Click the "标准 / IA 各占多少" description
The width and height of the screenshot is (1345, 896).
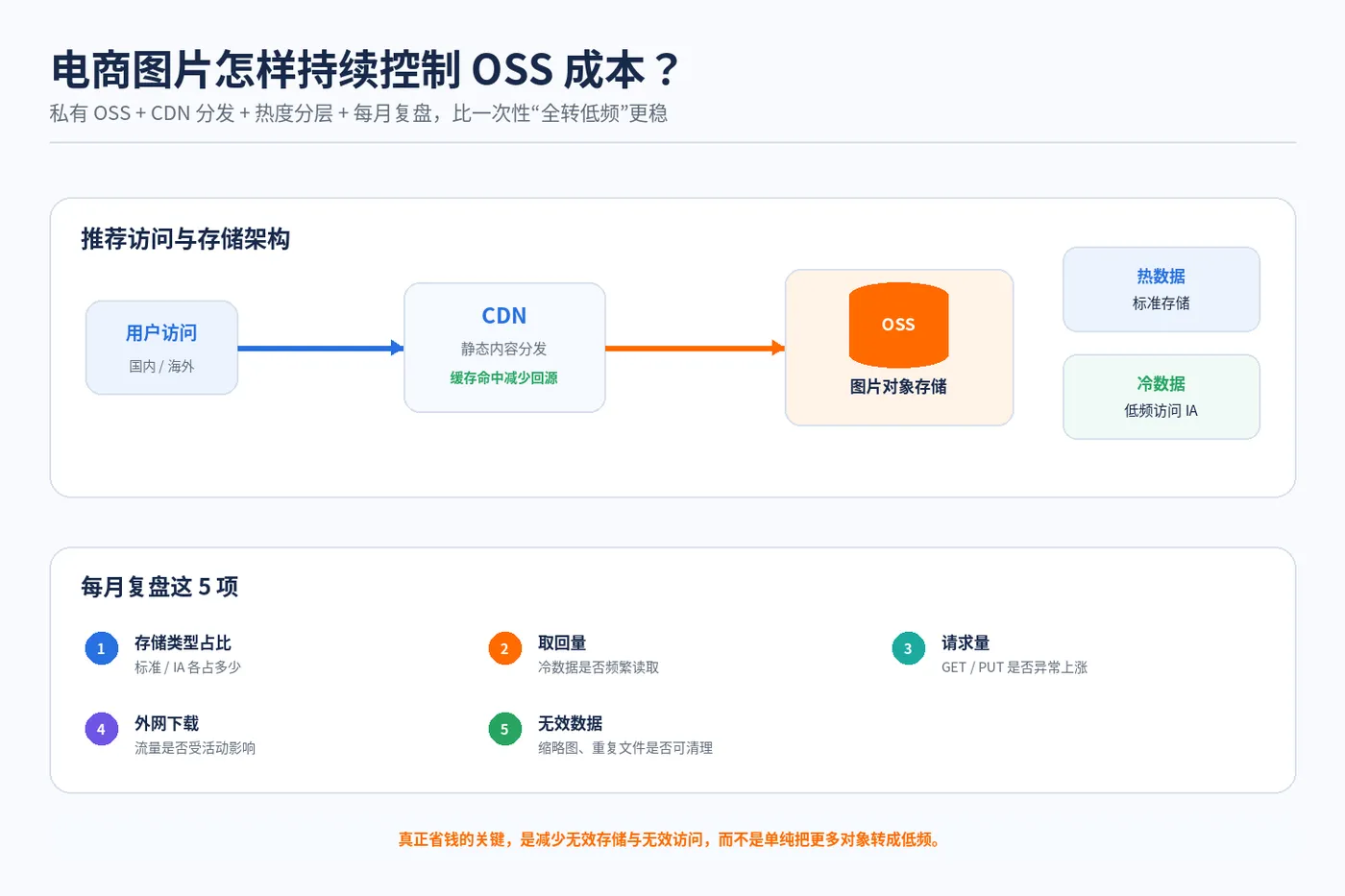tap(187, 667)
